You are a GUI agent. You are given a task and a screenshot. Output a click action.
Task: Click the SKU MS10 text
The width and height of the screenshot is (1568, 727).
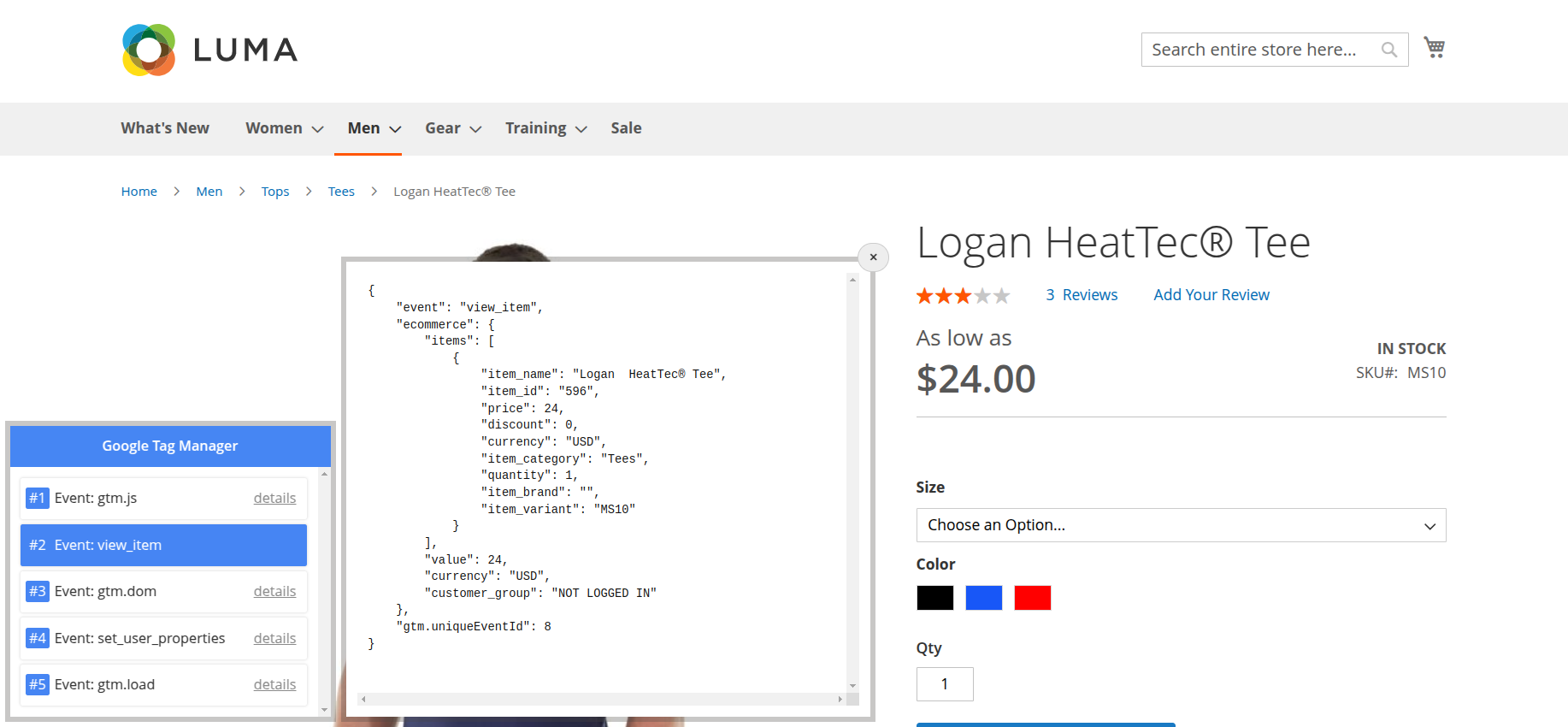[1400, 373]
